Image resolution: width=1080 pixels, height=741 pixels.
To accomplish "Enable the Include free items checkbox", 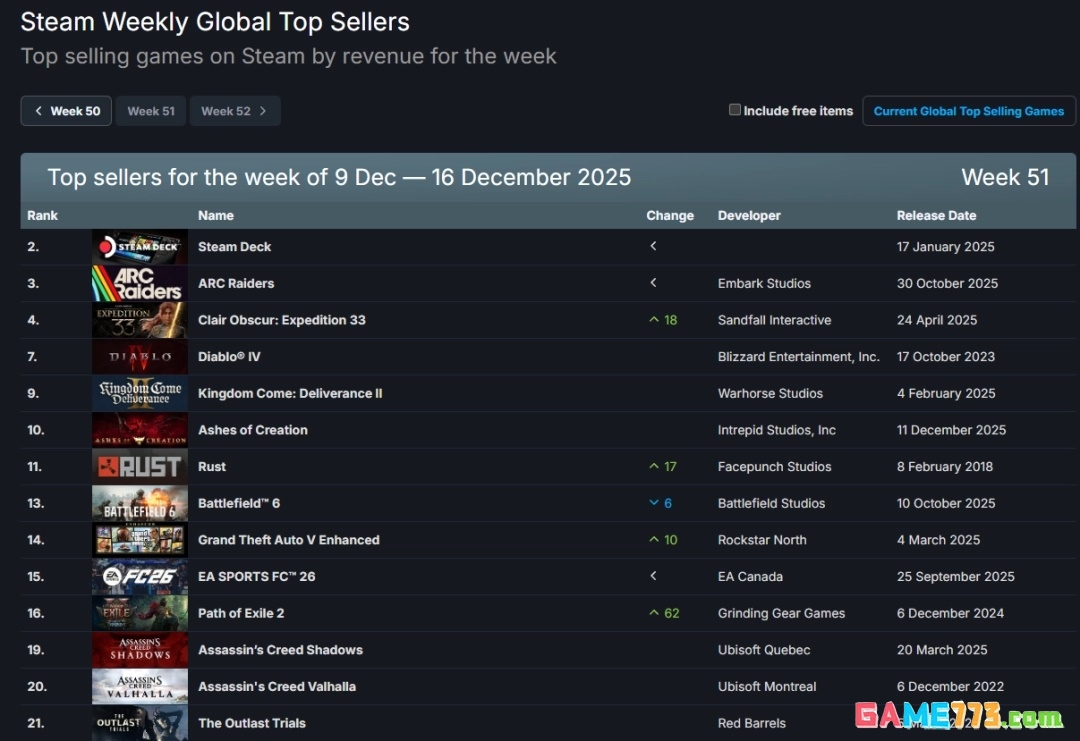I will click(735, 110).
